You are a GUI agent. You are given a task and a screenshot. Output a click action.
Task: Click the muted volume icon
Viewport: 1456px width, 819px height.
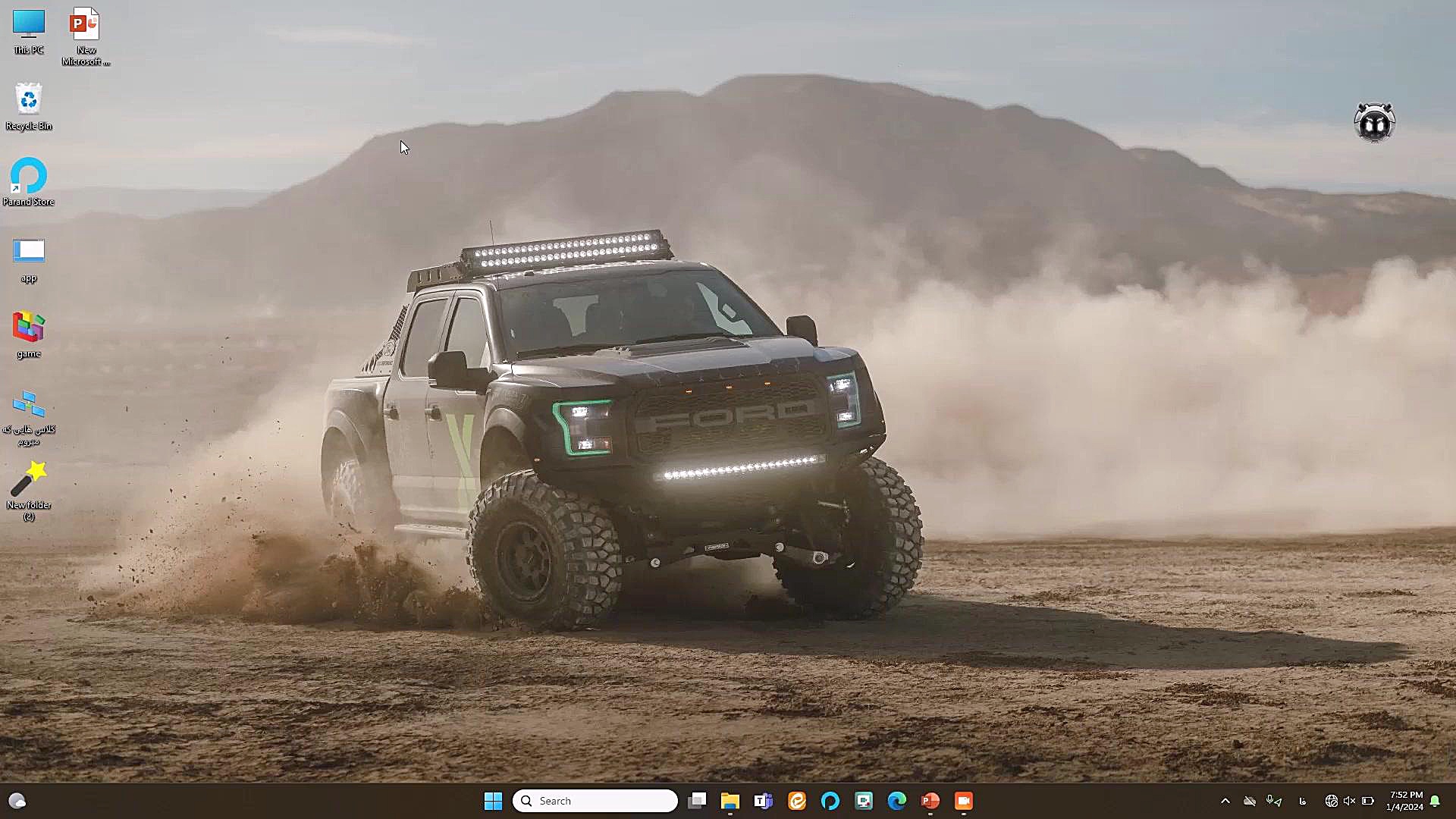pyautogui.click(x=1349, y=801)
